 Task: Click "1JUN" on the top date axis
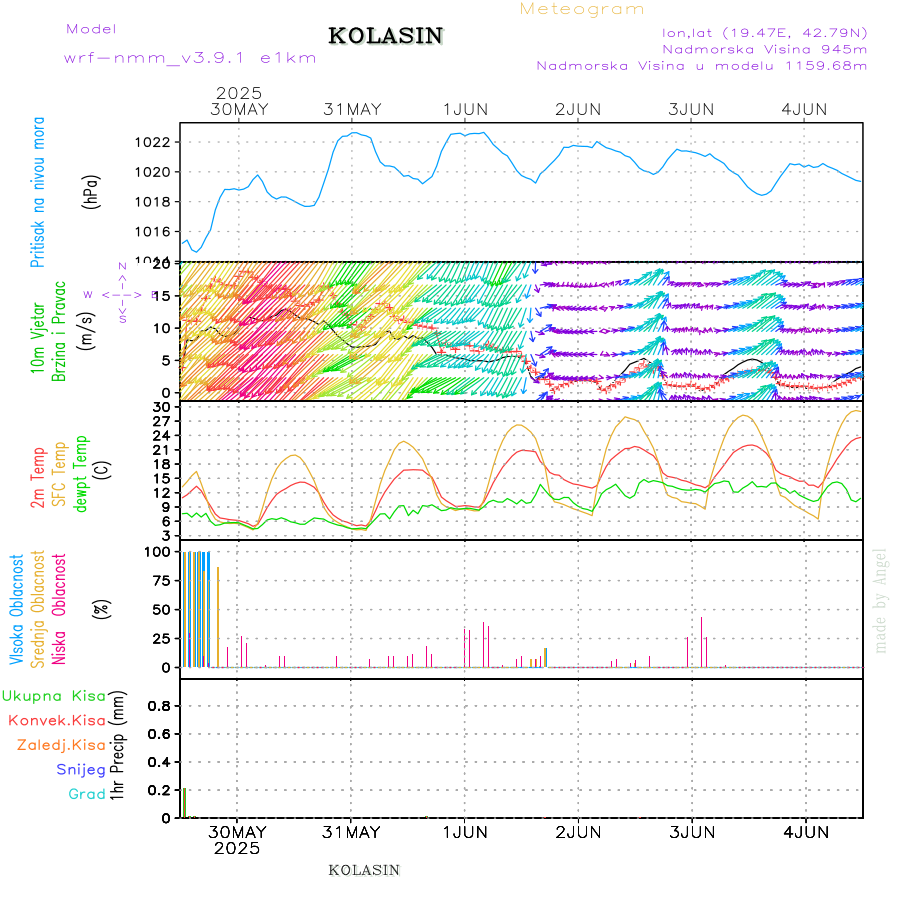(x=465, y=110)
